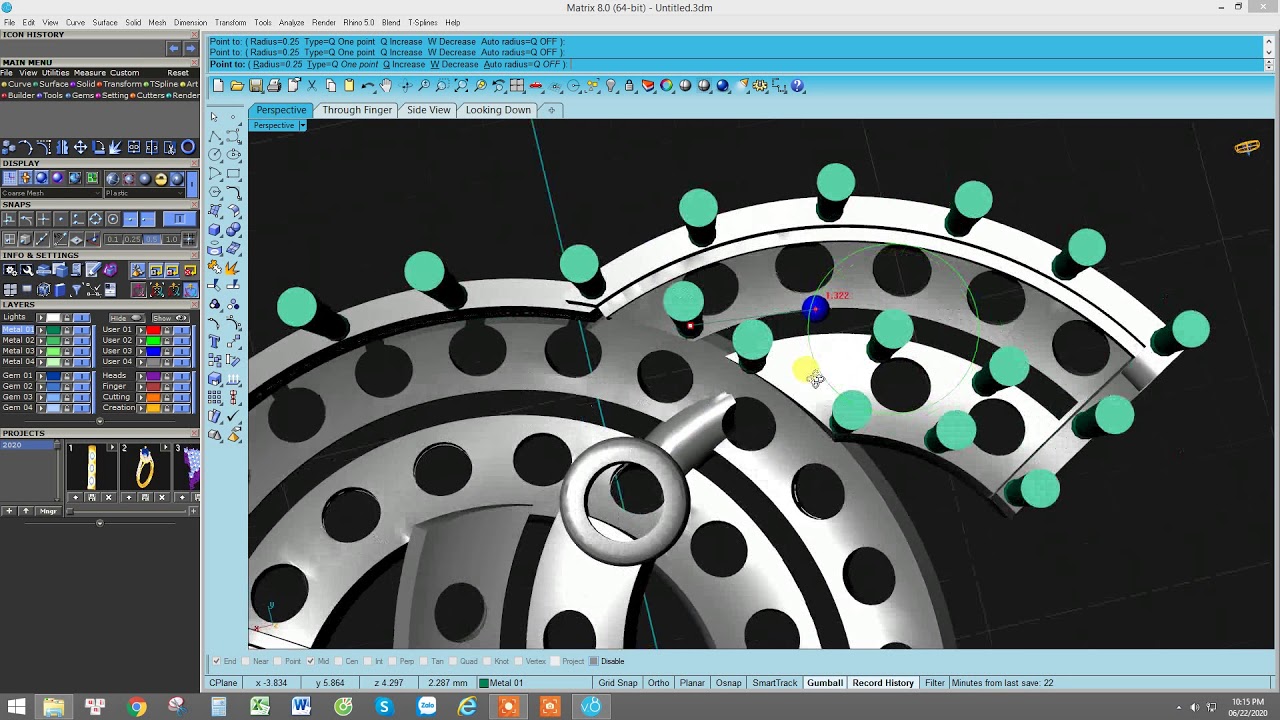Click the next arrow in Icon History
Image resolution: width=1280 pixels, height=720 pixels.
pos(190,48)
